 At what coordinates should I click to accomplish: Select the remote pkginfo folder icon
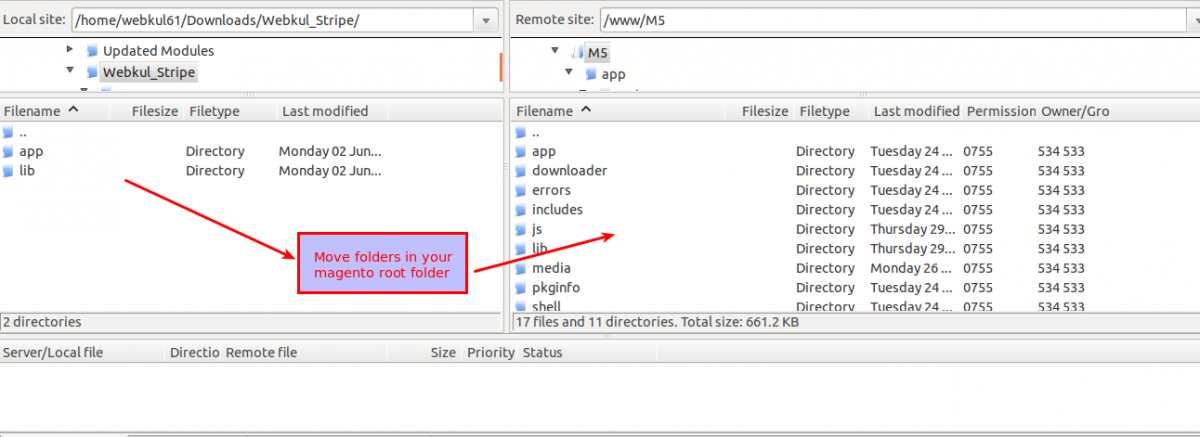(x=520, y=288)
